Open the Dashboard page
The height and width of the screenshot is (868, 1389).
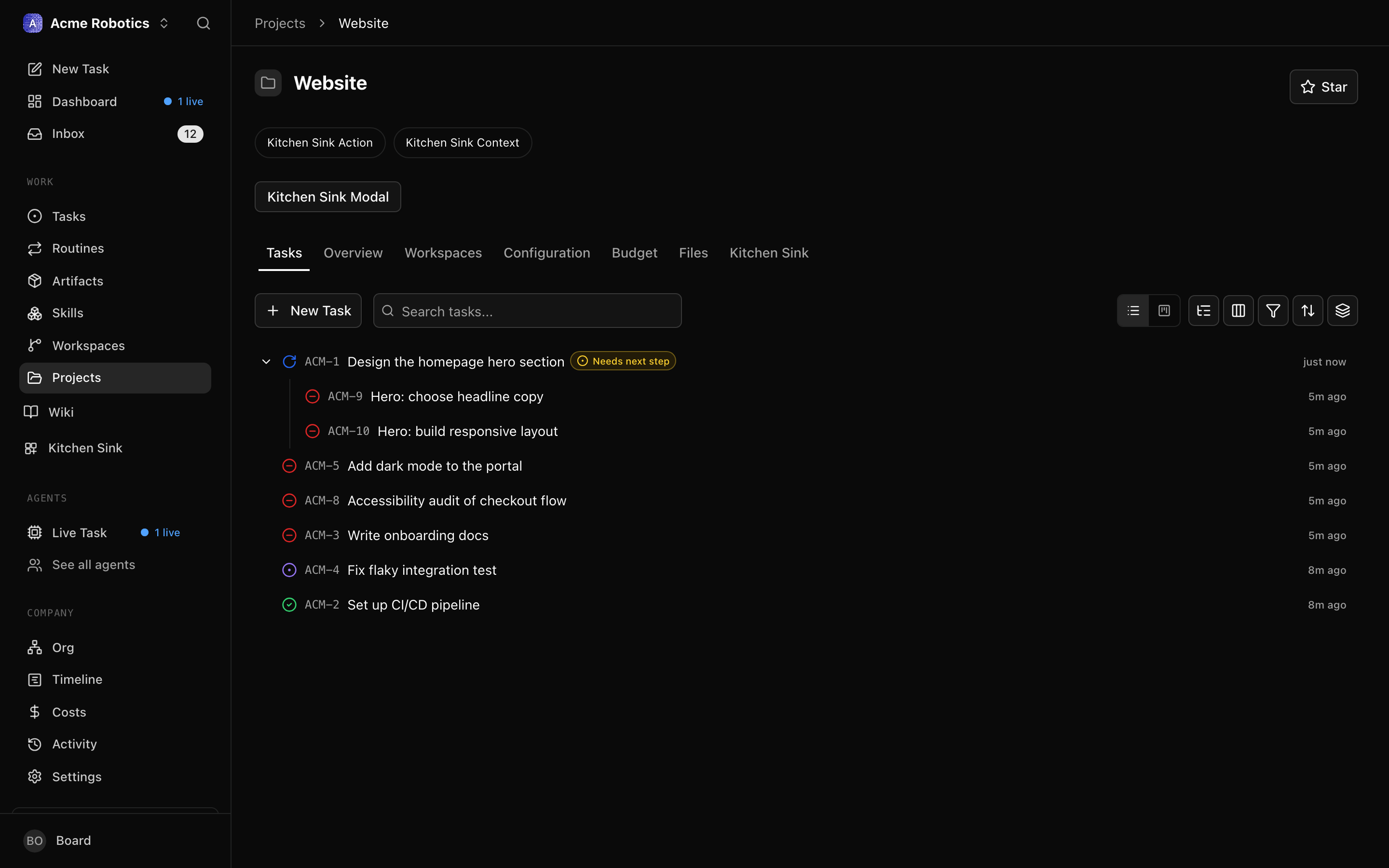[115, 102]
